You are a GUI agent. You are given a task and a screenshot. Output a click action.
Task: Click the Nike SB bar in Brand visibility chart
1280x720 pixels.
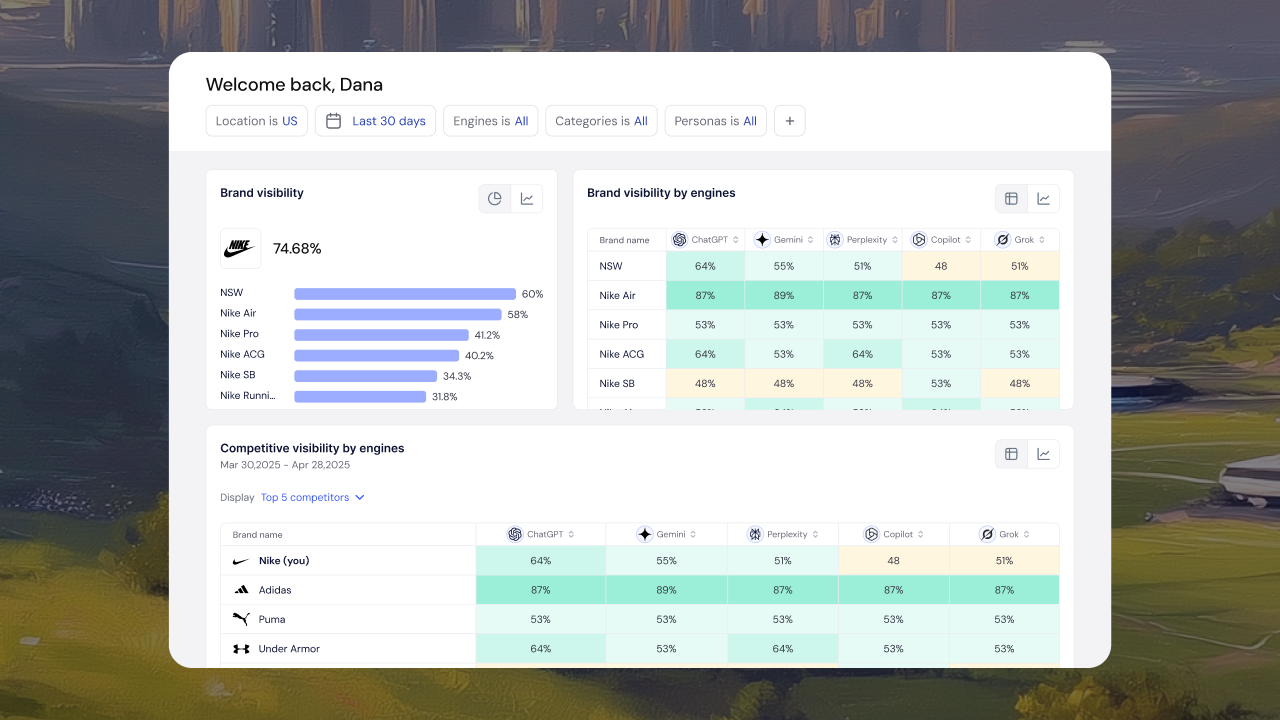point(366,376)
